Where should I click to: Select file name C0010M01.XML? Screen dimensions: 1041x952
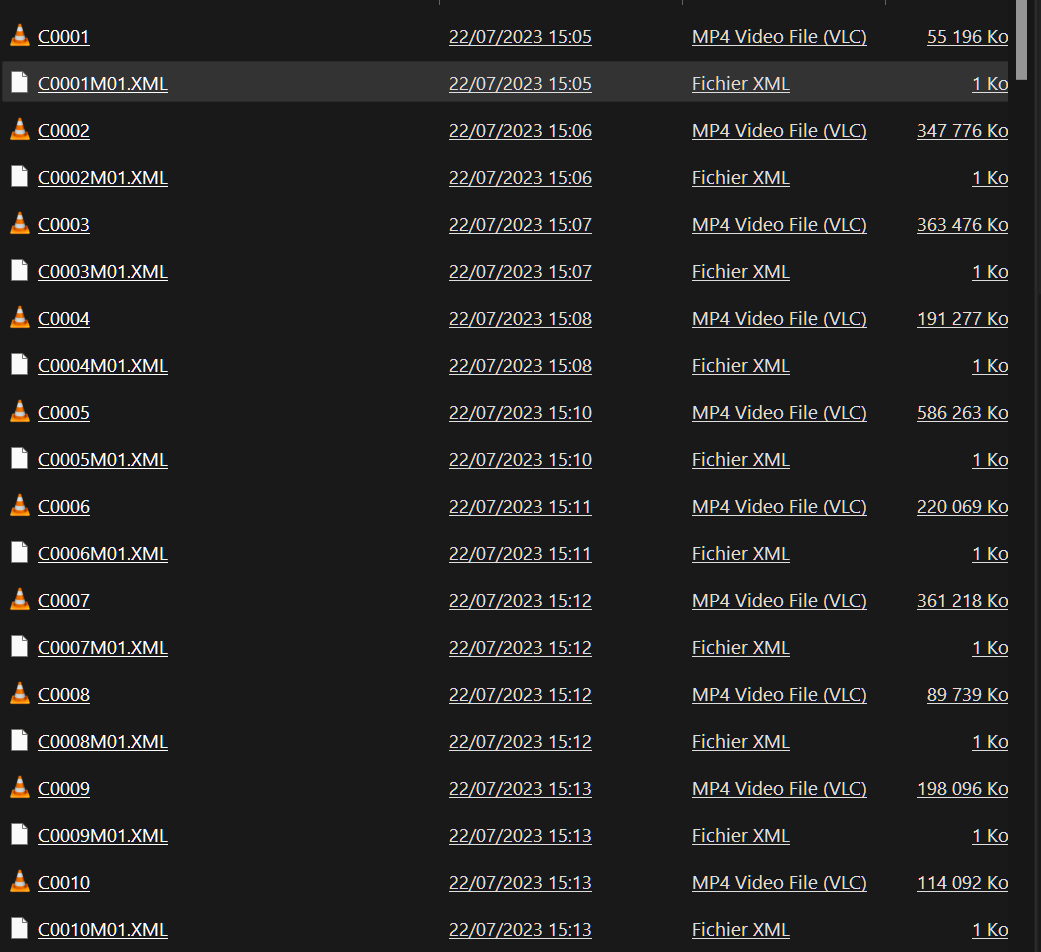pyautogui.click(x=102, y=930)
